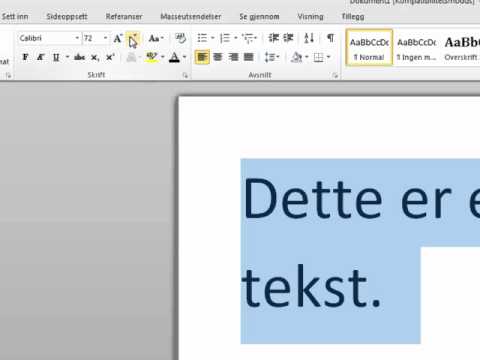Click the Text Effects icon

point(131,57)
